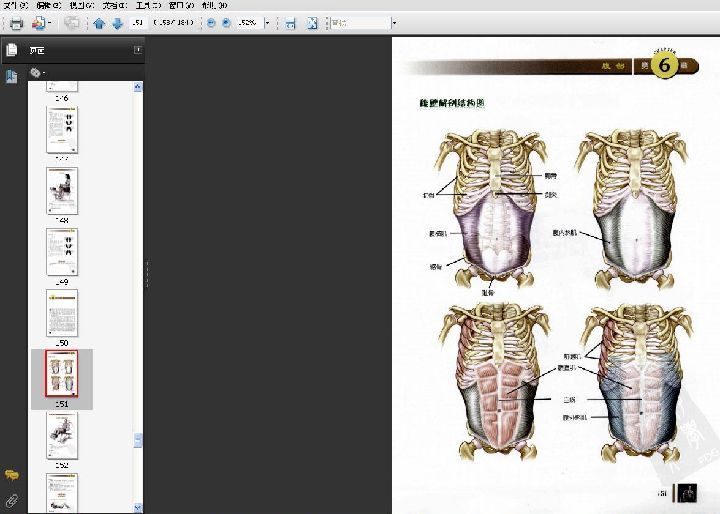Viewport: 720px width, 514px height.
Task: Open the 窗口 (Window) menu
Action: coord(181,5)
